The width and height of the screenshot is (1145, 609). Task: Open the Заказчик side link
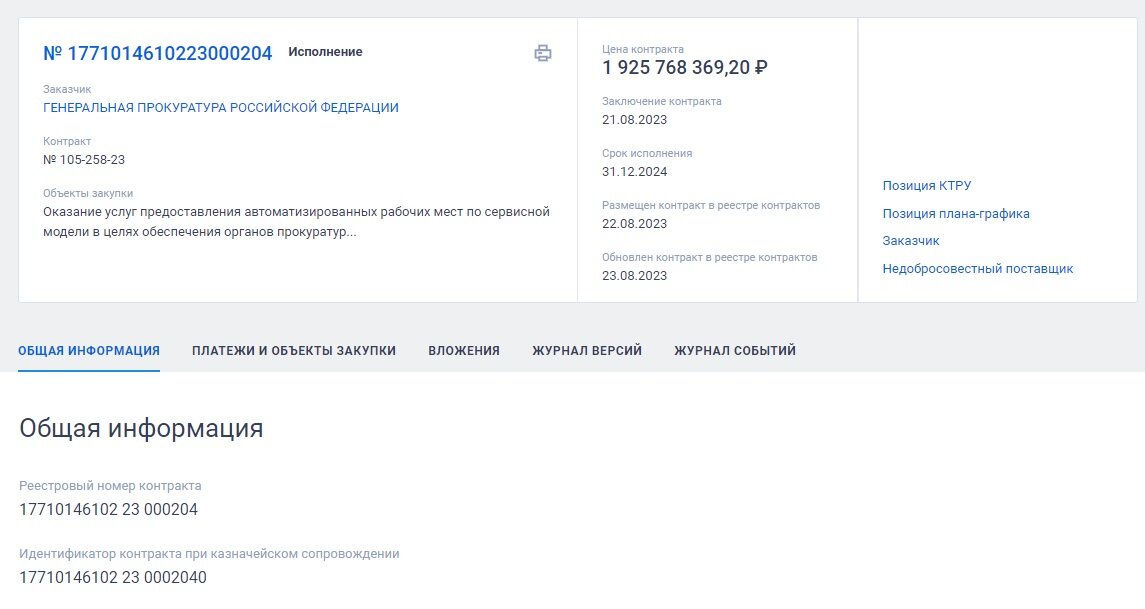(911, 240)
